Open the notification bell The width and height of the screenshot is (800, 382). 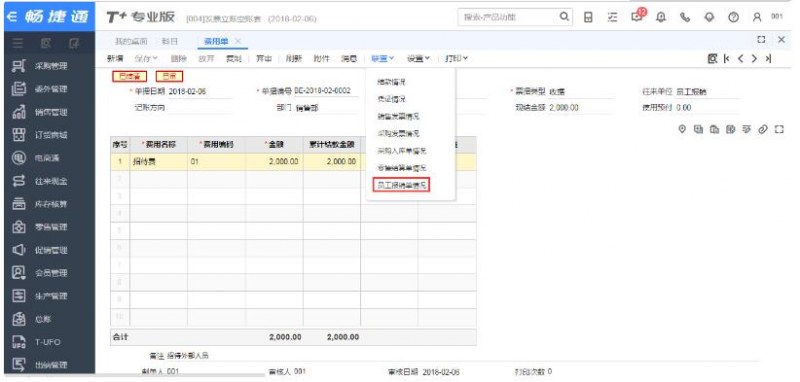pos(661,17)
